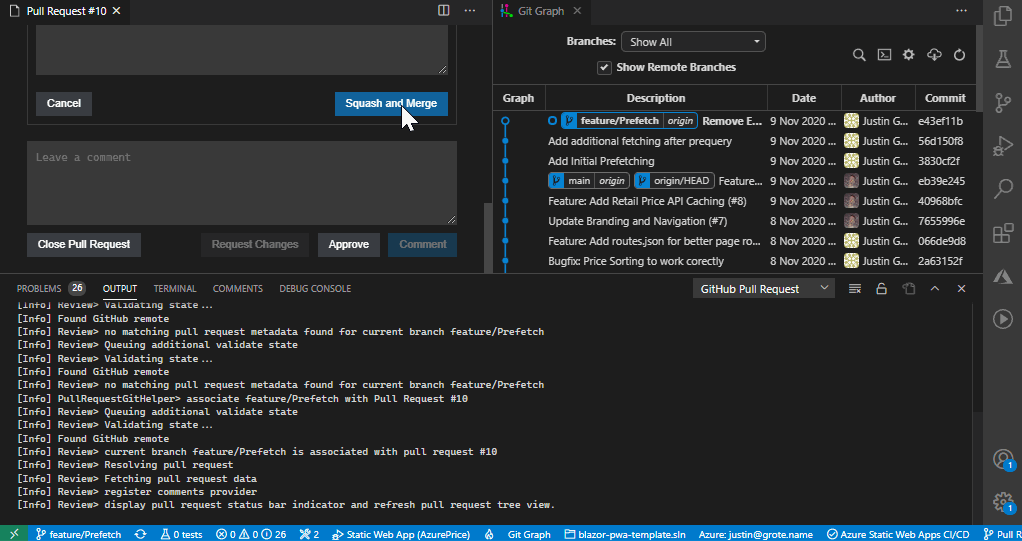Image resolution: width=1022 pixels, height=541 pixels.
Task: Click the flame icon in status bar
Action: (x=489, y=534)
